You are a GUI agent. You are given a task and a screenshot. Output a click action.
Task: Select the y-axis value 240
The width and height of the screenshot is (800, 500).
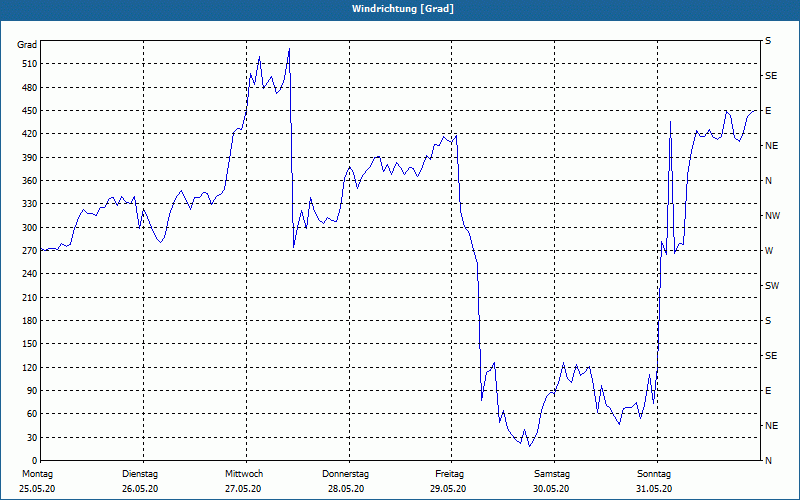pyautogui.click(x=31, y=273)
